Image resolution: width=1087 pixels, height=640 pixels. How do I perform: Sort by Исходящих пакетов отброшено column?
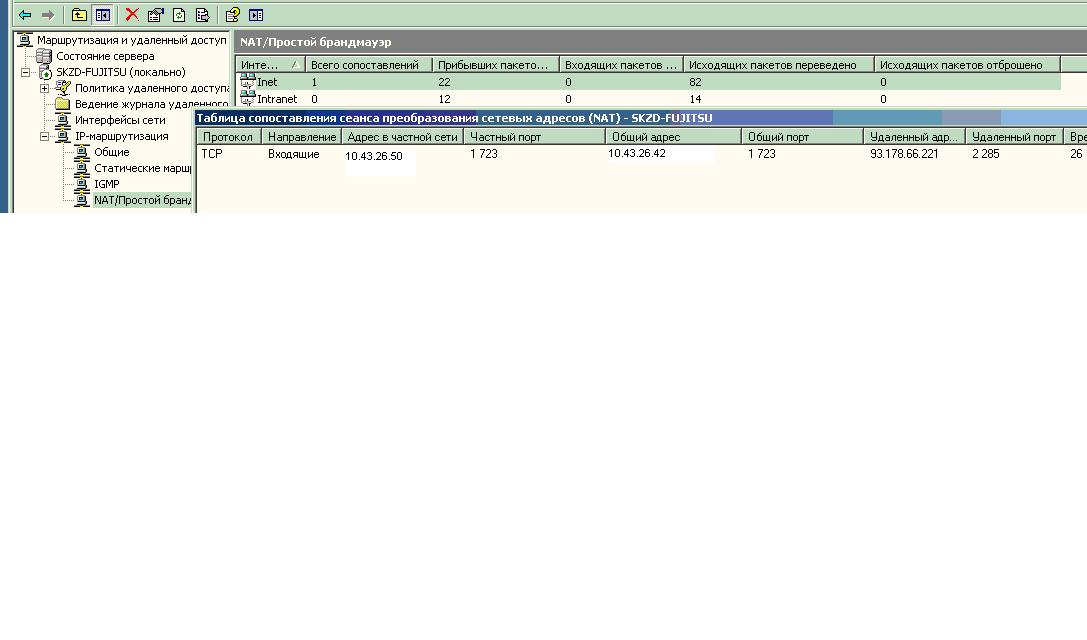(x=967, y=64)
